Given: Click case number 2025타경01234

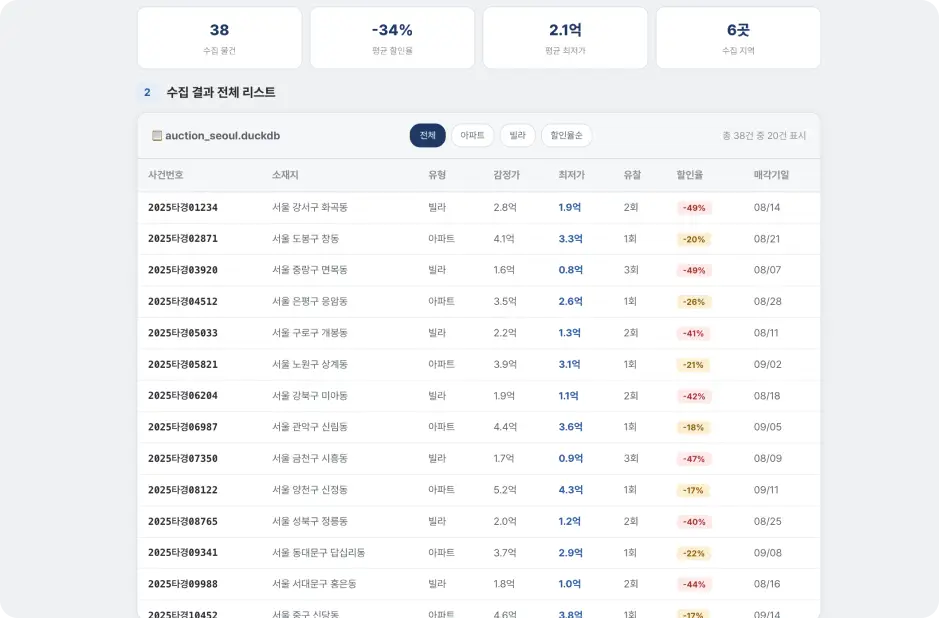Looking at the screenshot, I should click(183, 208).
